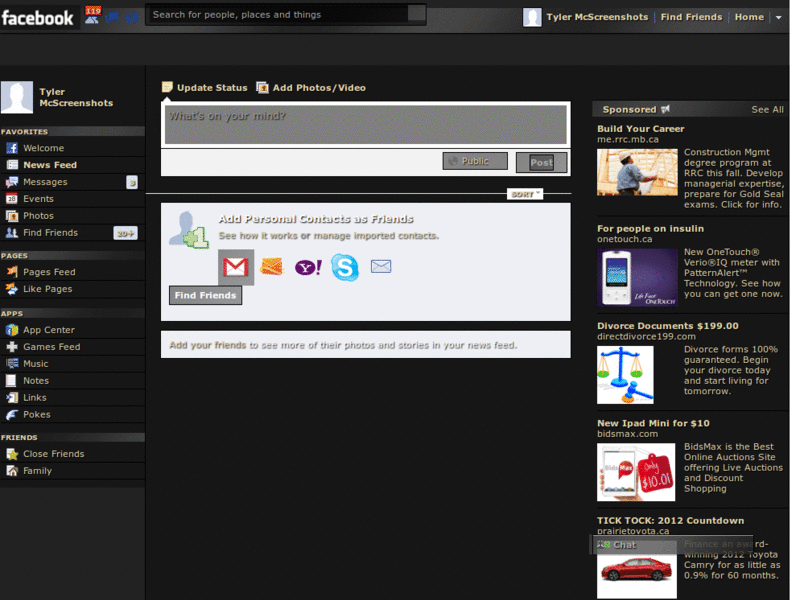The height and width of the screenshot is (600, 800).
Task: Click the facebook logo
Action: [x=38, y=18]
